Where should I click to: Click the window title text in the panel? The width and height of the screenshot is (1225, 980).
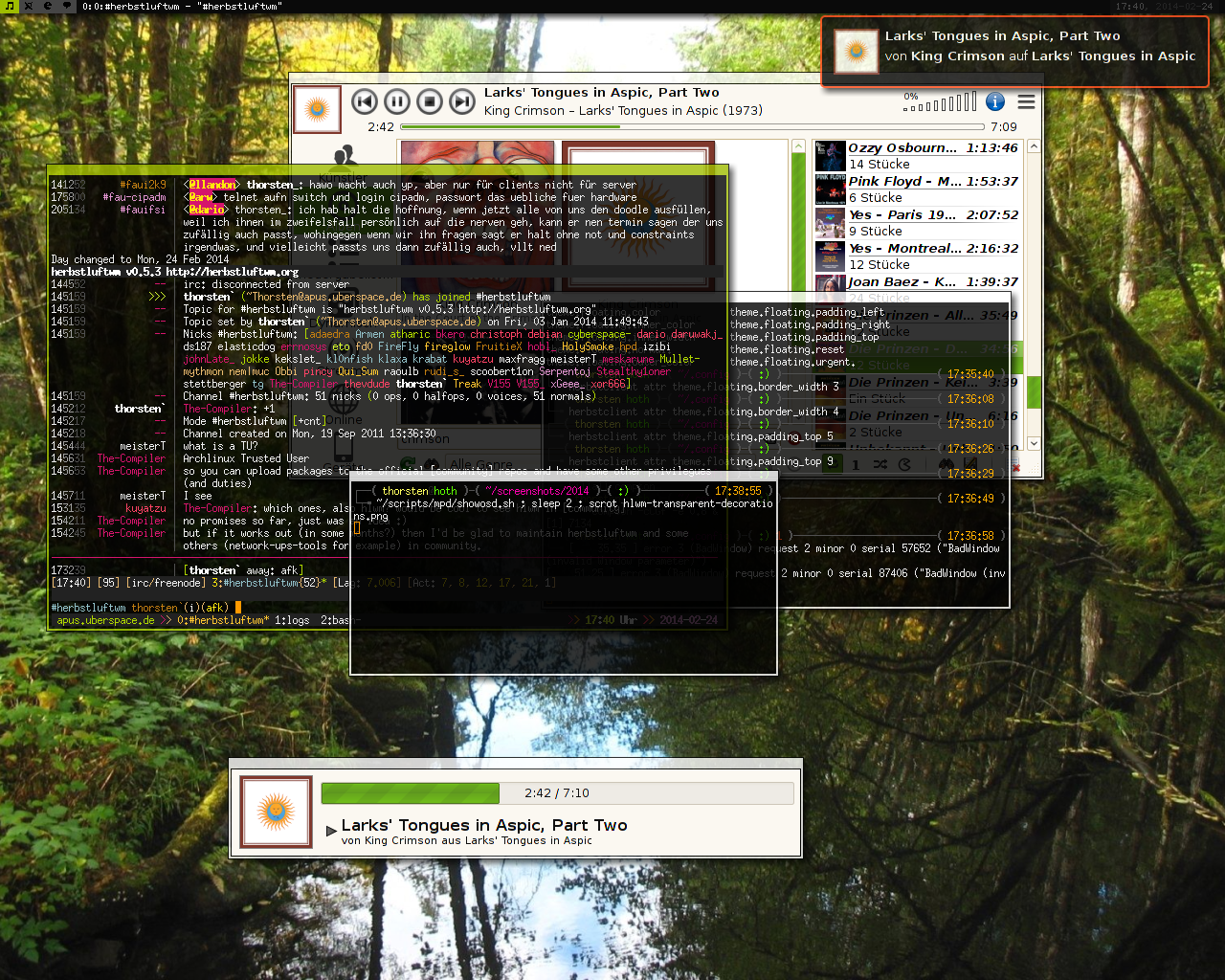click(182, 6)
